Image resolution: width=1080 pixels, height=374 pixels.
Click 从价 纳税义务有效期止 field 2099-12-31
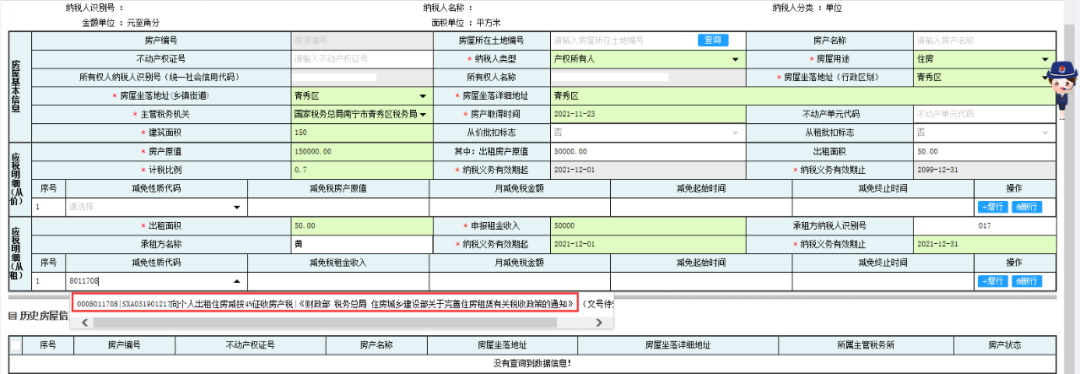tap(984, 169)
